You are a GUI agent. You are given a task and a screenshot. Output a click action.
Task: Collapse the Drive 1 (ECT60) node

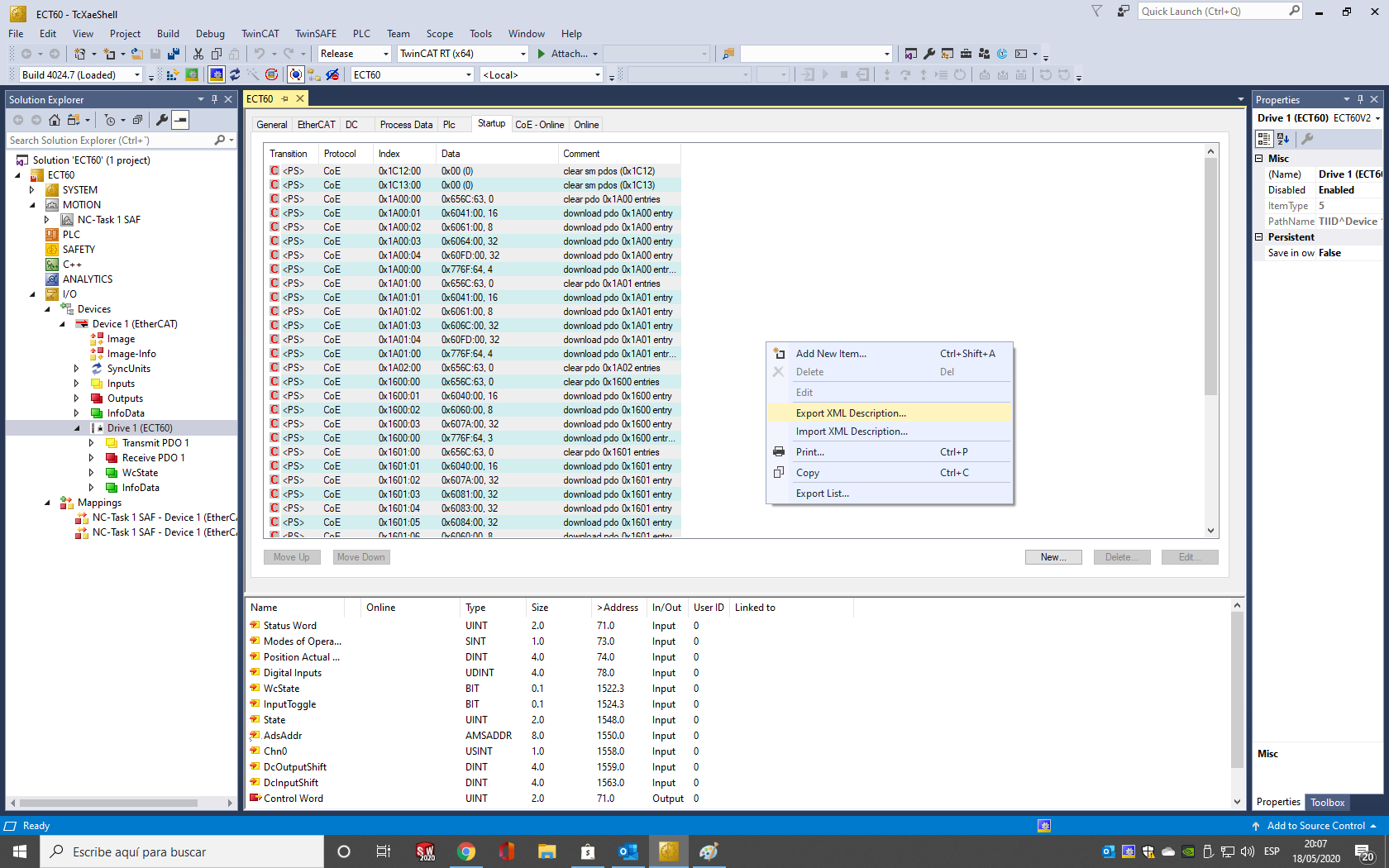click(x=77, y=428)
